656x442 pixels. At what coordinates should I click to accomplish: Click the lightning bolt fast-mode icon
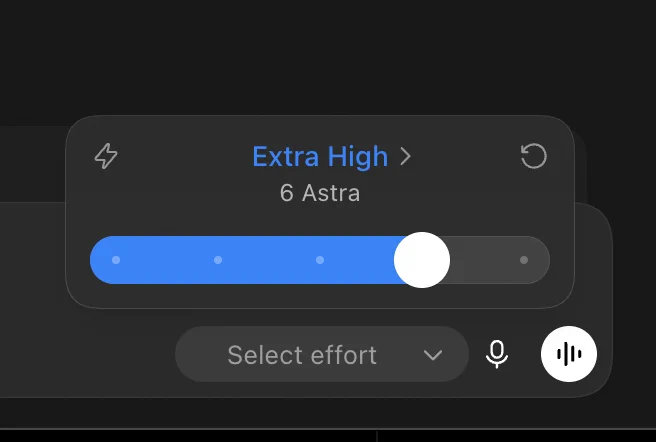[x=106, y=156]
